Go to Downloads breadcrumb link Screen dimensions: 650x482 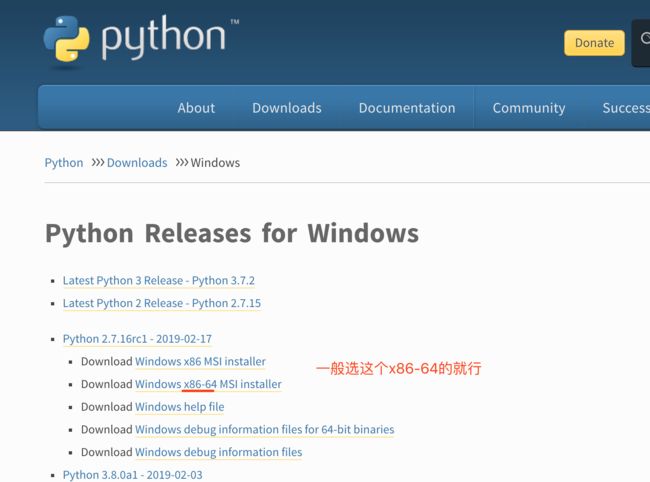click(x=137, y=162)
